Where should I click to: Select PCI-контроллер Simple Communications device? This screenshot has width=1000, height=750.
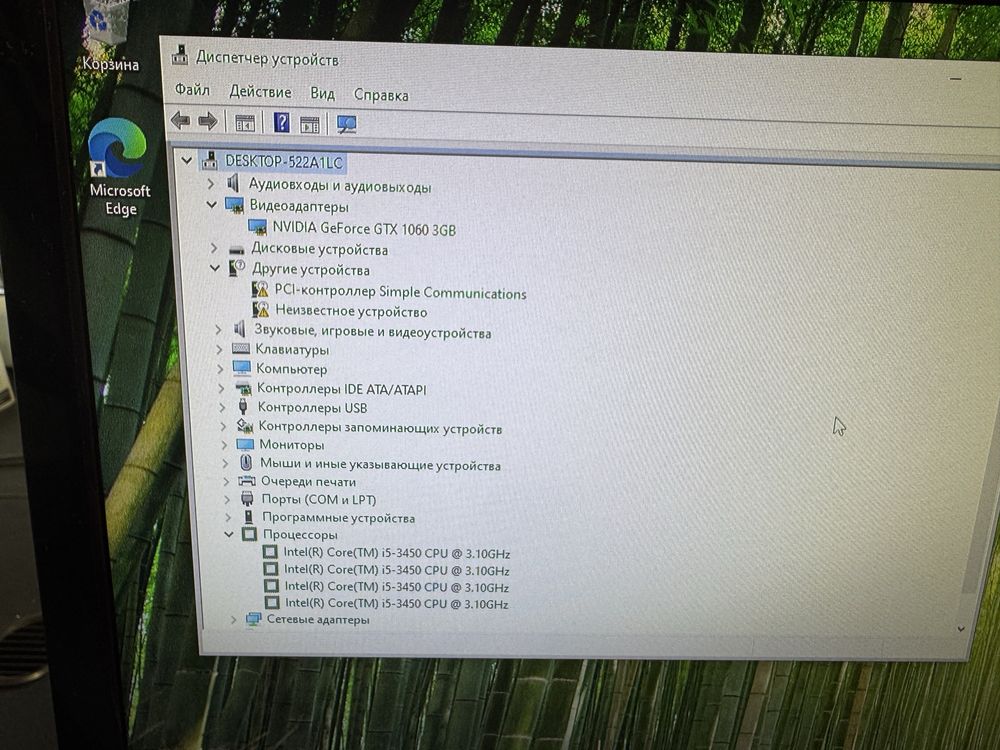pyautogui.click(x=401, y=292)
